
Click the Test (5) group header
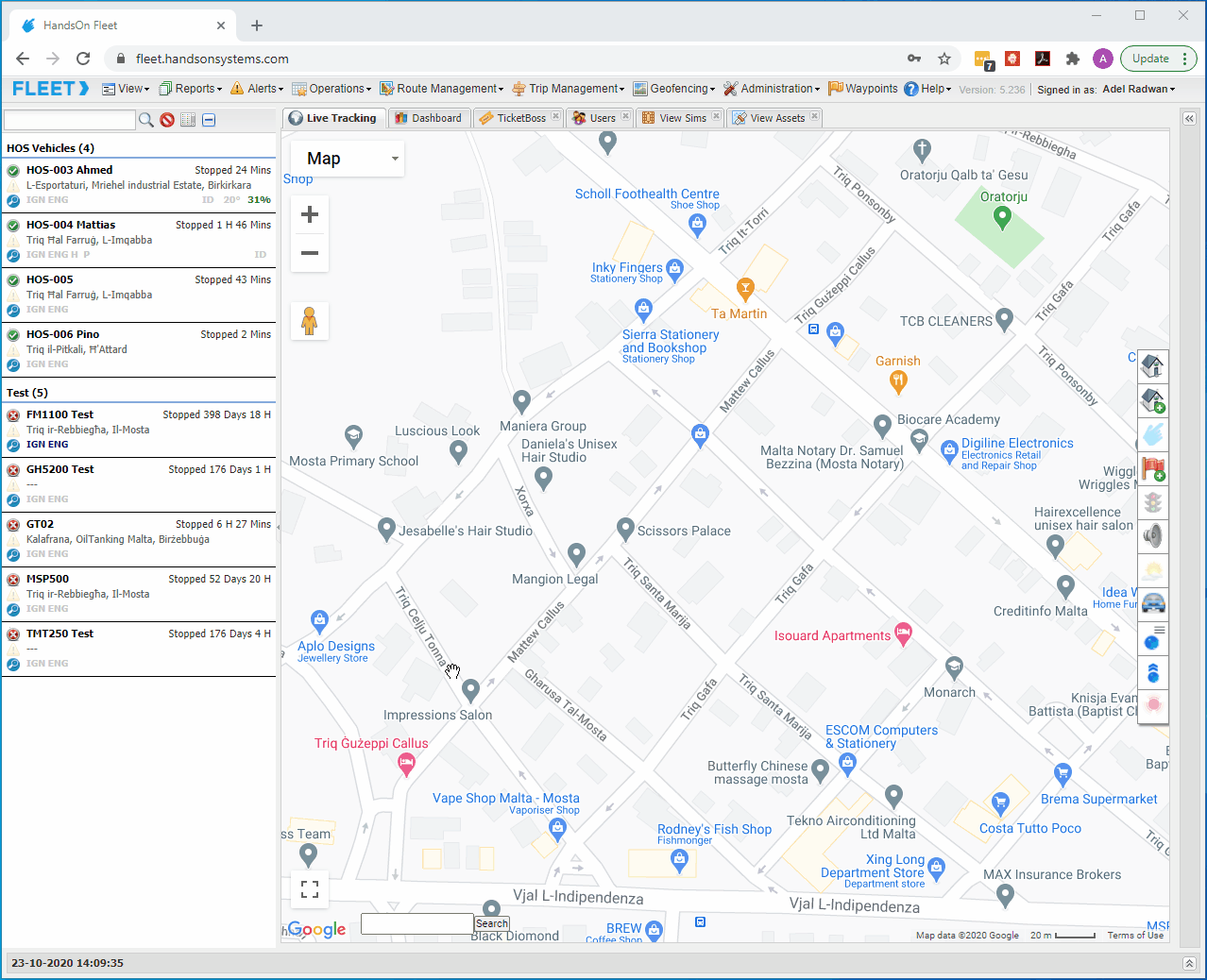(x=139, y=393)
